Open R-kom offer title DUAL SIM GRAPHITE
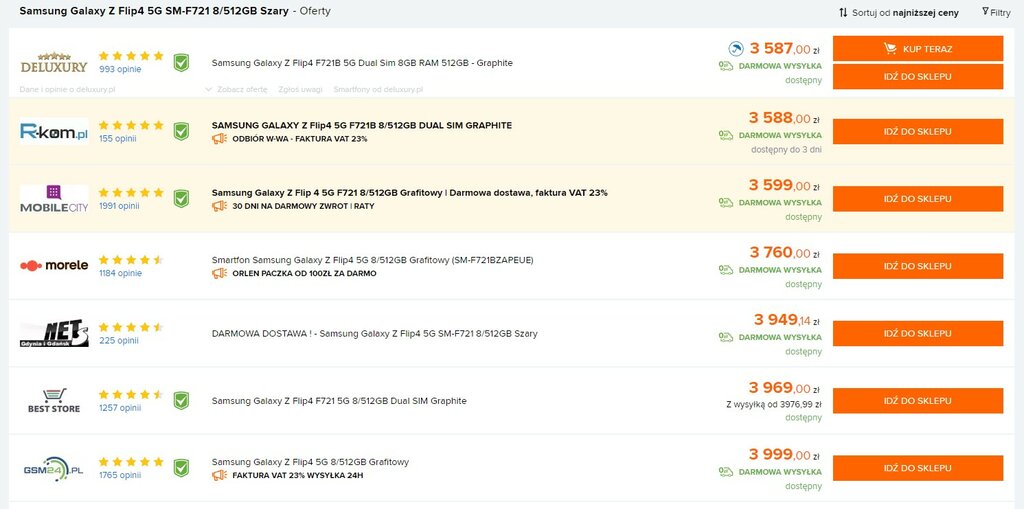 click(x=362, y=125)
